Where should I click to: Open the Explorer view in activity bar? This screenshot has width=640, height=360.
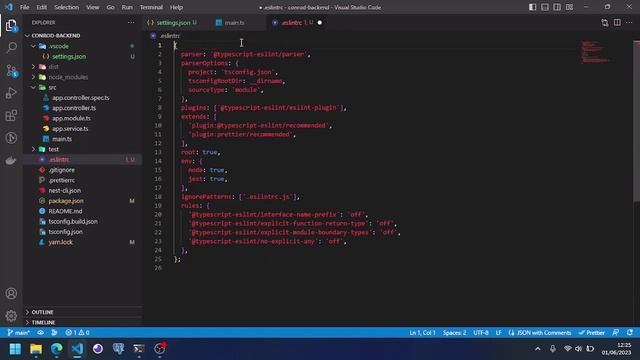pyautogui.click(x=11, y=26)
